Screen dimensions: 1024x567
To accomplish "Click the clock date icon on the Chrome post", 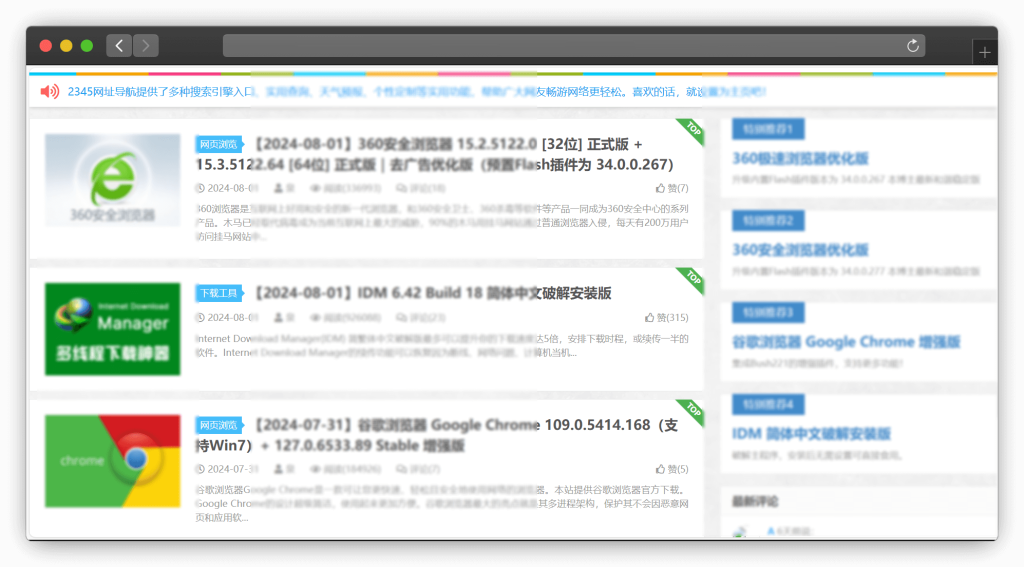I will [x=200, y=469].
